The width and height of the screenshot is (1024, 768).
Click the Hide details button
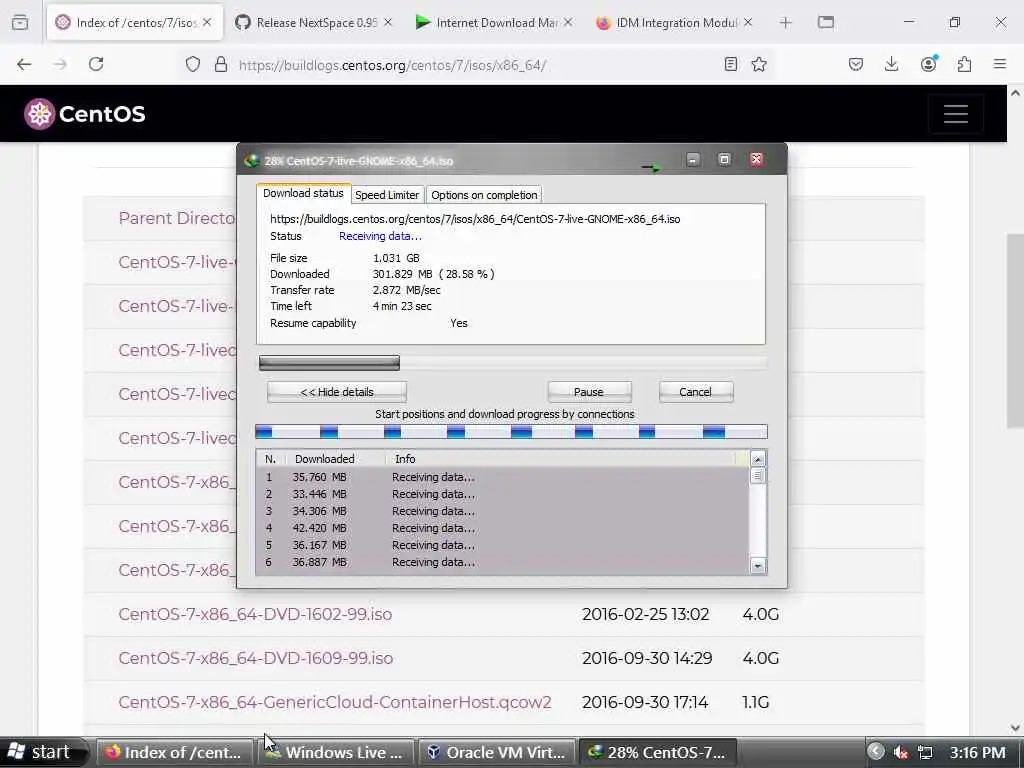point(337,392)
